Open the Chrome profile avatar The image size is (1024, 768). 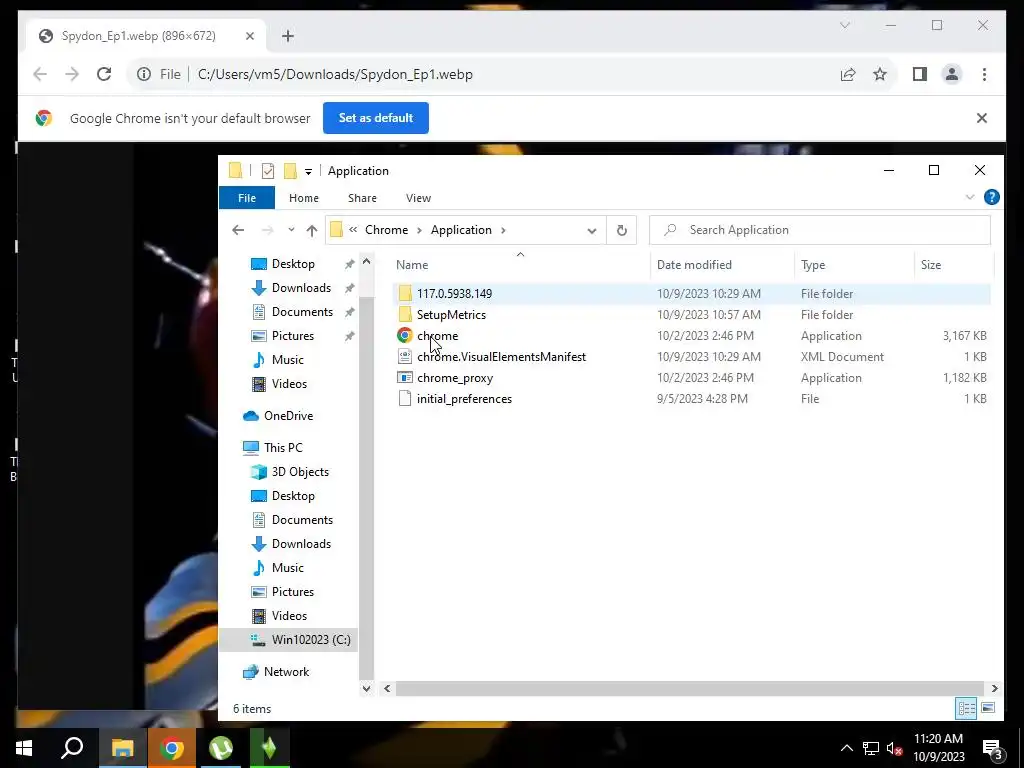coord(952,74)
